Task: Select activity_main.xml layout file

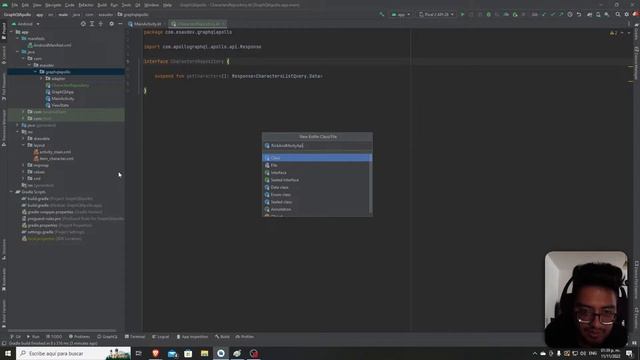Action: point(52,152)
